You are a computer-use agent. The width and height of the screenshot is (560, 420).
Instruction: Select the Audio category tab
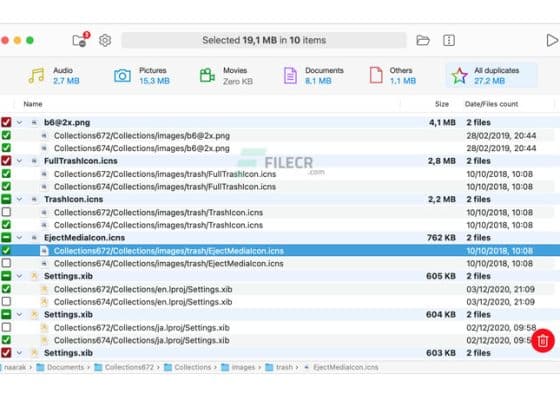point(54,75)
